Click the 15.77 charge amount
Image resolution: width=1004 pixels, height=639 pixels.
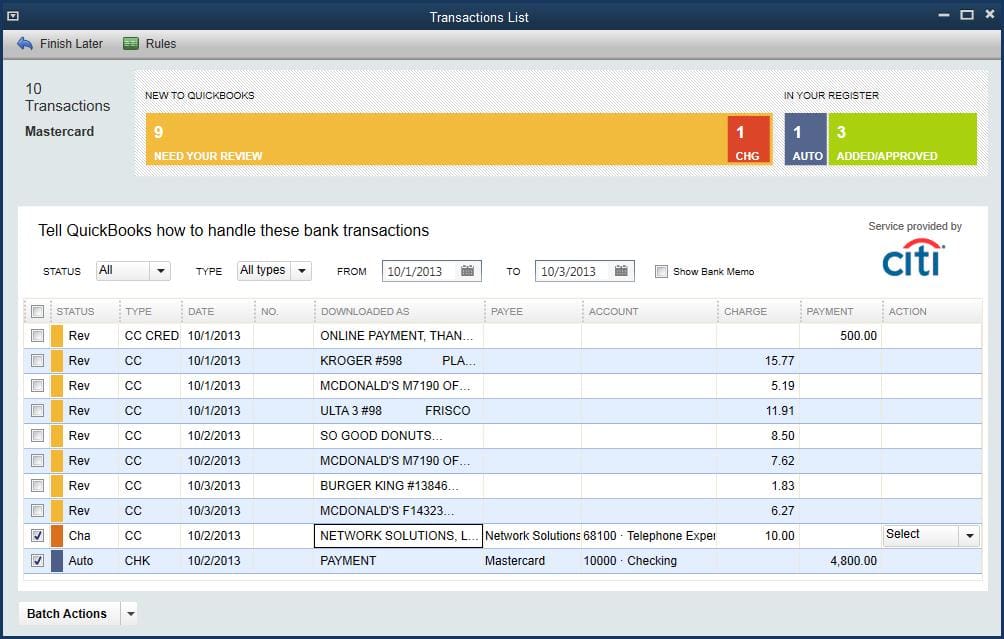pyautogui.click(x=779, y=360)
